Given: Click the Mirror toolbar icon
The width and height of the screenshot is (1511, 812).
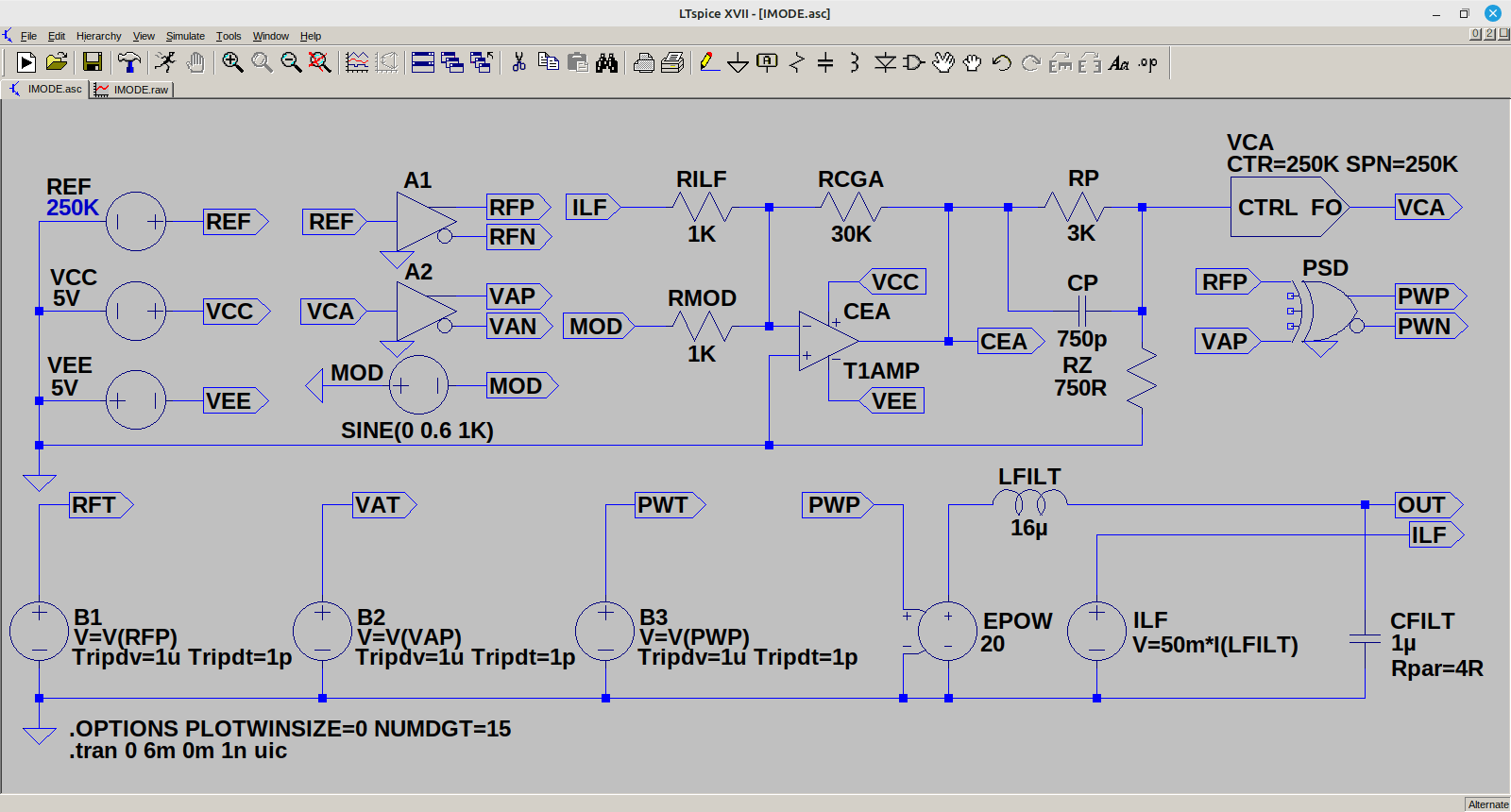Looking at the screenshot, I should [x=1090, y=62].
